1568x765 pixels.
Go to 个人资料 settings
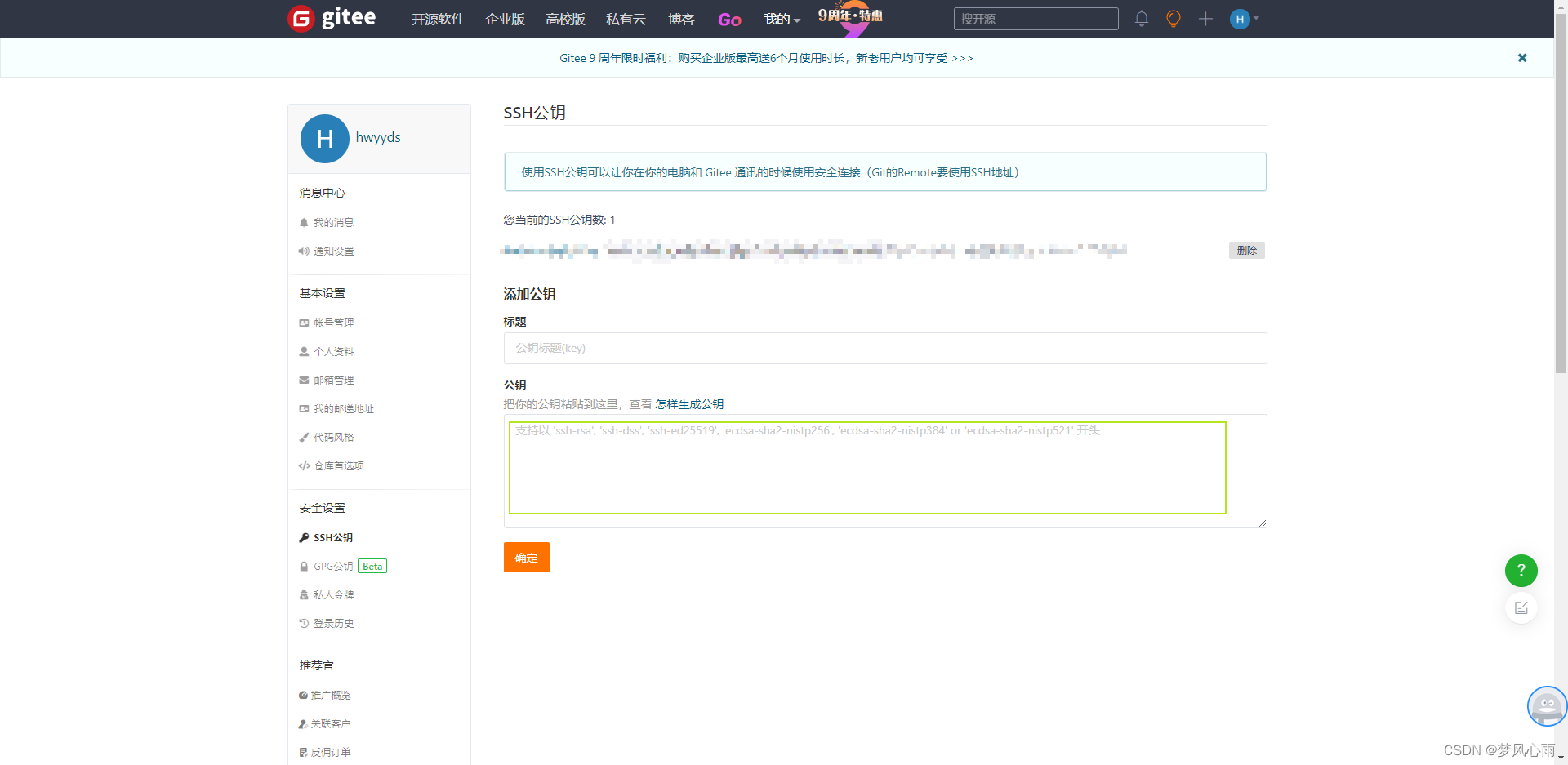[327, 351]
